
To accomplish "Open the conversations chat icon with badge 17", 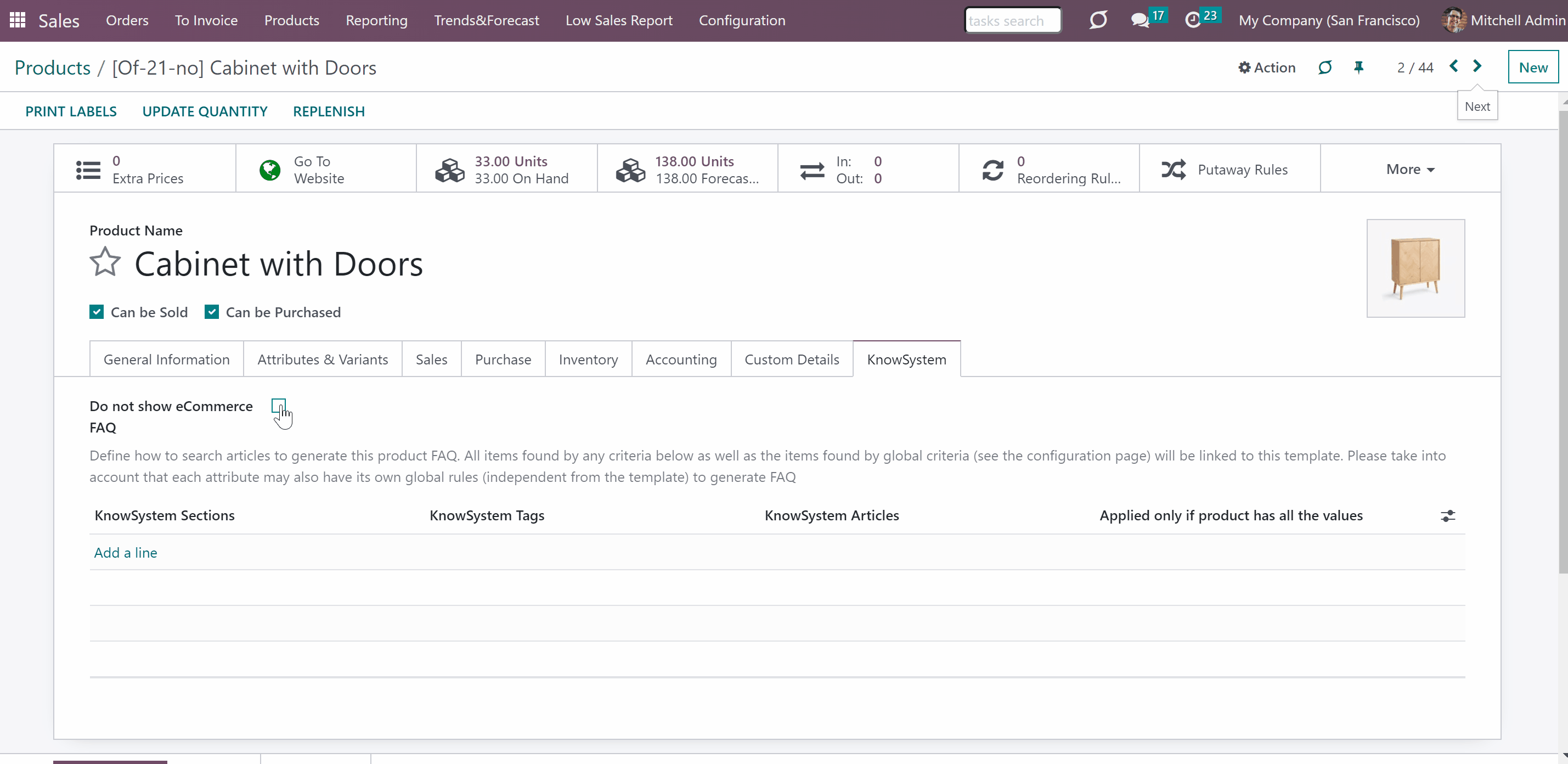I will (x=1140, y=20).
